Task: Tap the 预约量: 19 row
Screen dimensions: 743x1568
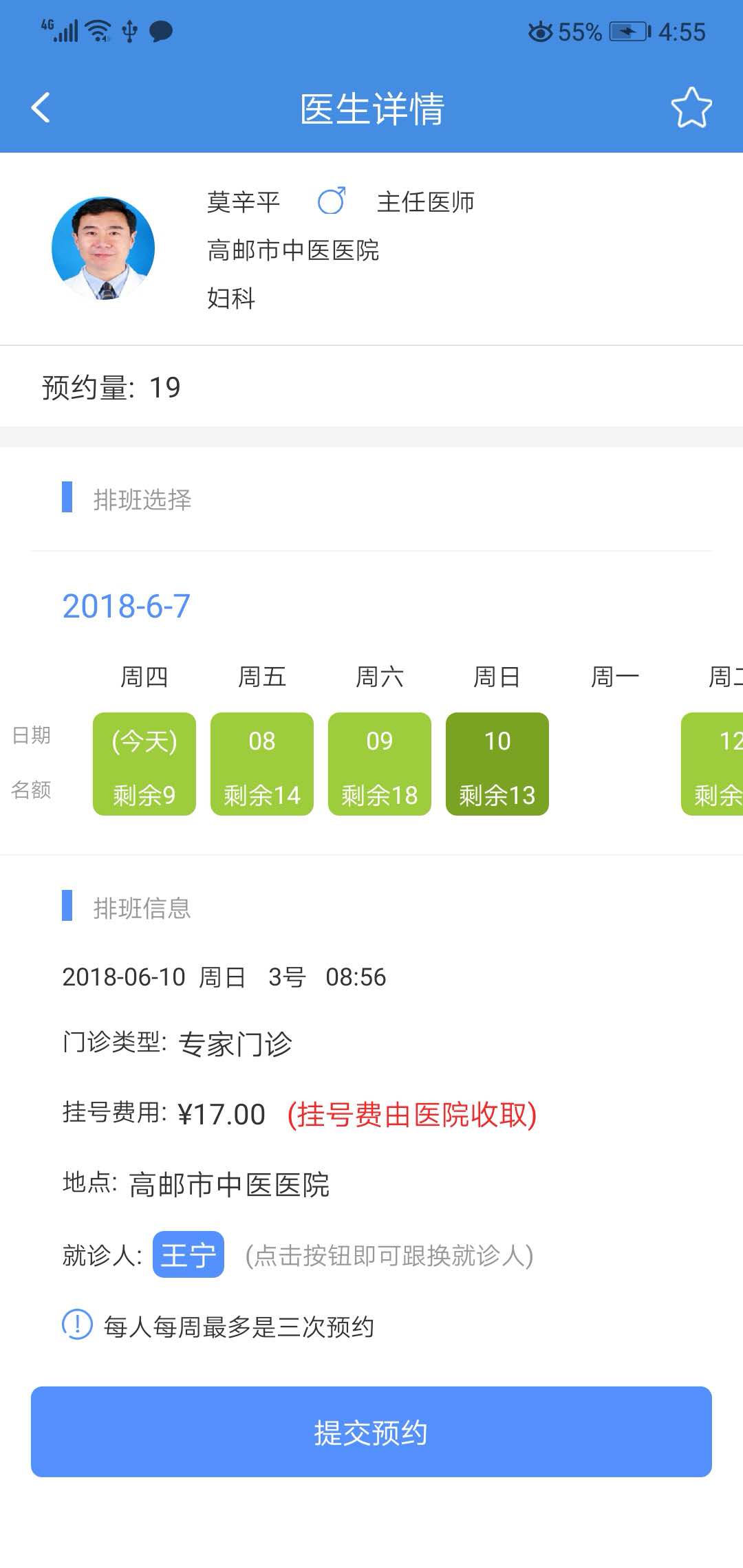Action: tap(111, 387)
